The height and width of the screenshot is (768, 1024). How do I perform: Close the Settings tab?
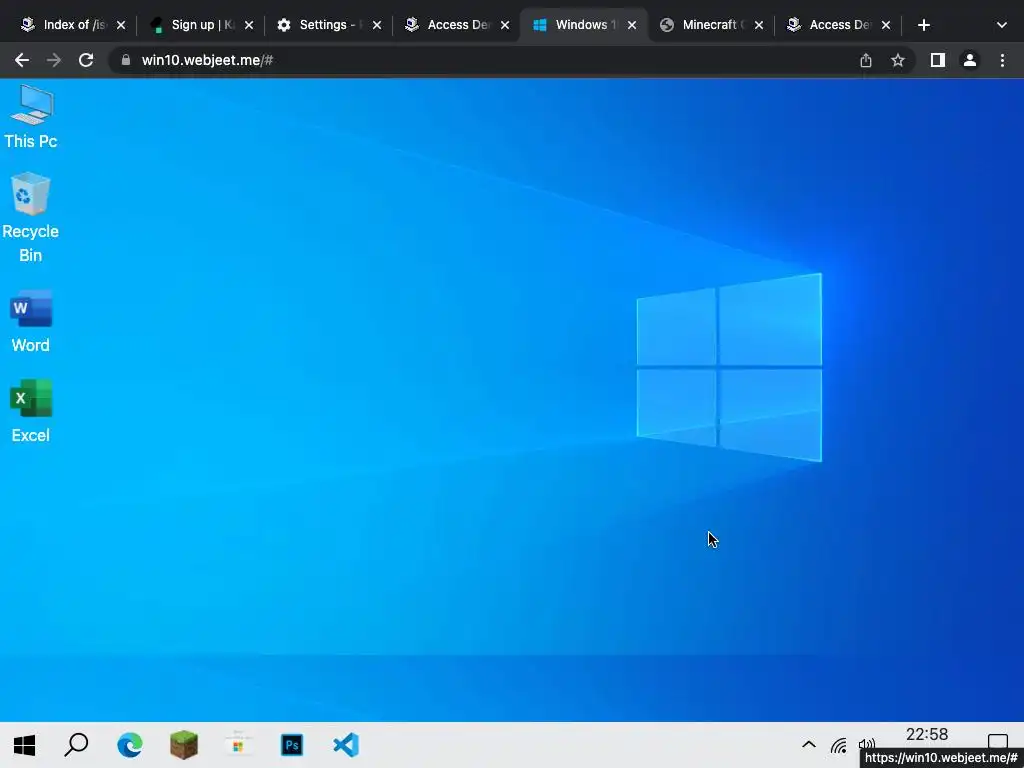377,25
